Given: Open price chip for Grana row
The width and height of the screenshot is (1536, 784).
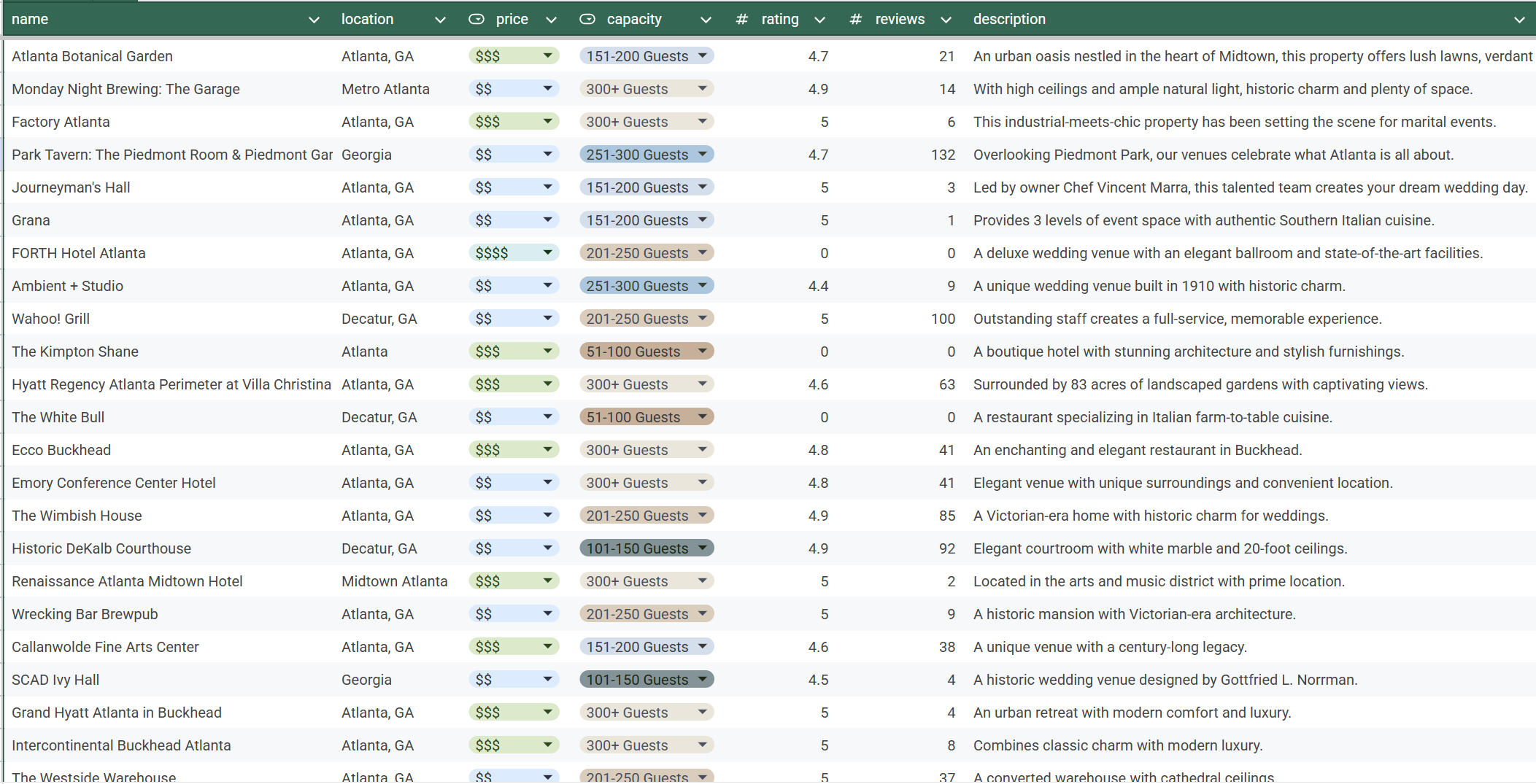Looking at the screenshot, I should (x=514, y=220).
